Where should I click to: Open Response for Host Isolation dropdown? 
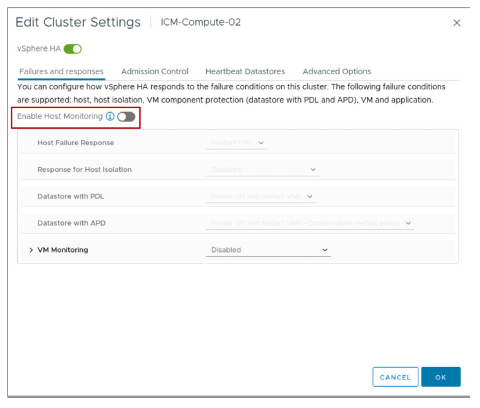pos(262,170)
